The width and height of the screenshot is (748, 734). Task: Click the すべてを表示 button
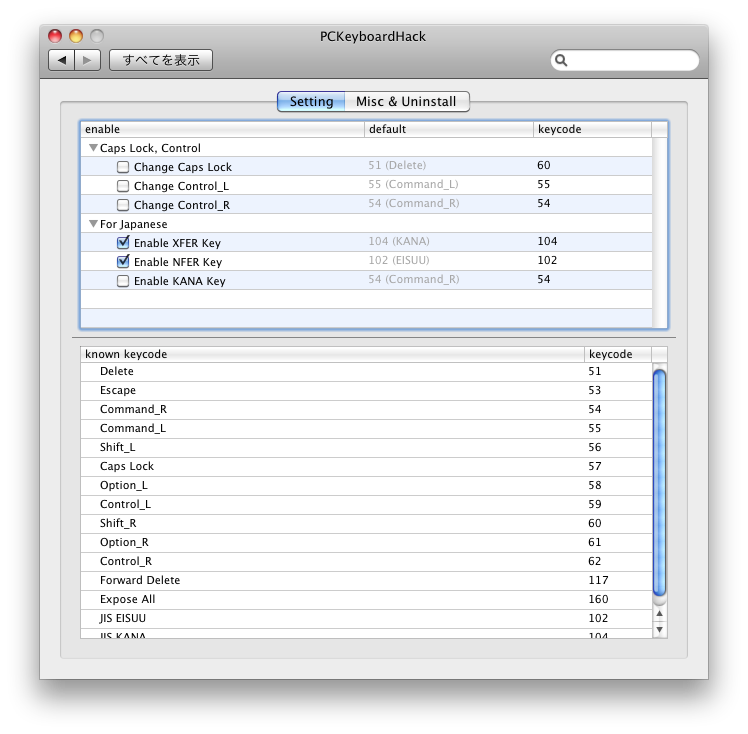click(161, 60)
